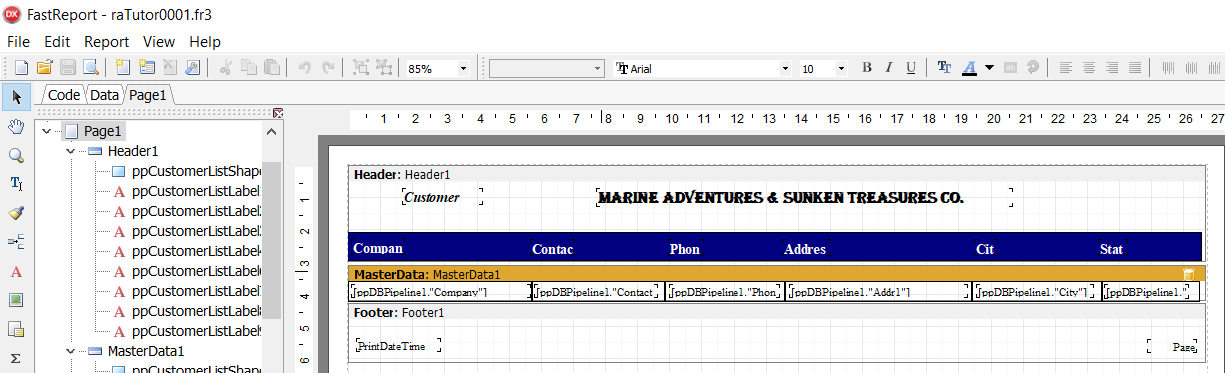Redo the last action
This screenshot has height=373, width=1225.
click(328, 68)
